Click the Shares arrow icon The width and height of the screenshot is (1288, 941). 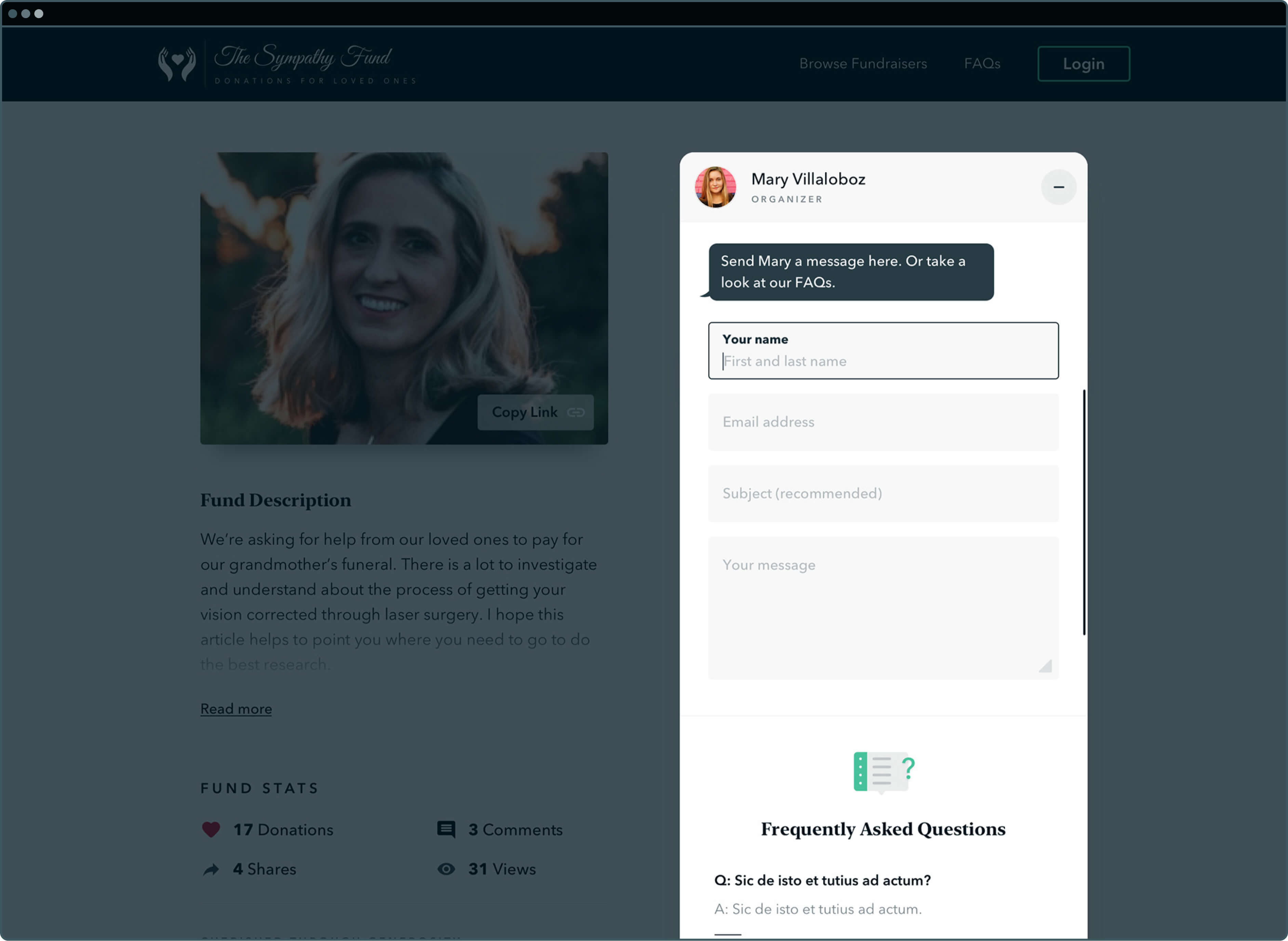[211, 869]
